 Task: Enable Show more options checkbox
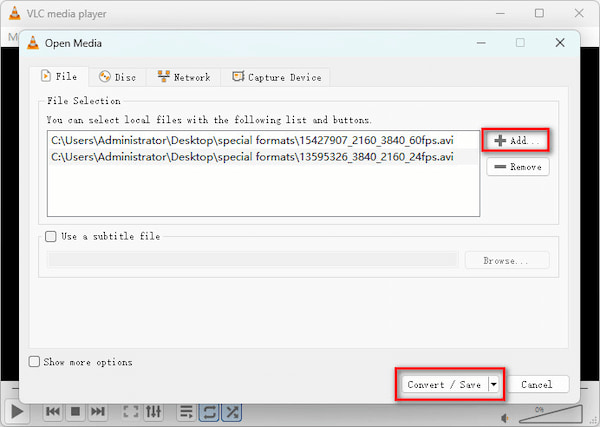pyautogui.click(x=34, y=362)
